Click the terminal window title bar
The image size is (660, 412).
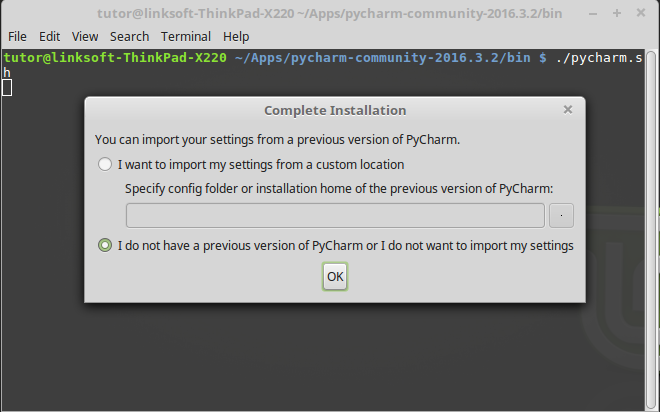tap(330, 13)
